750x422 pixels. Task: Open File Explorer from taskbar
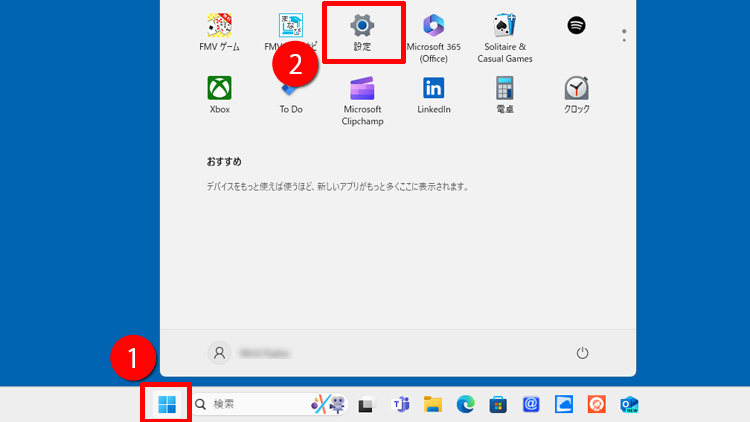(x=433, y=405)
